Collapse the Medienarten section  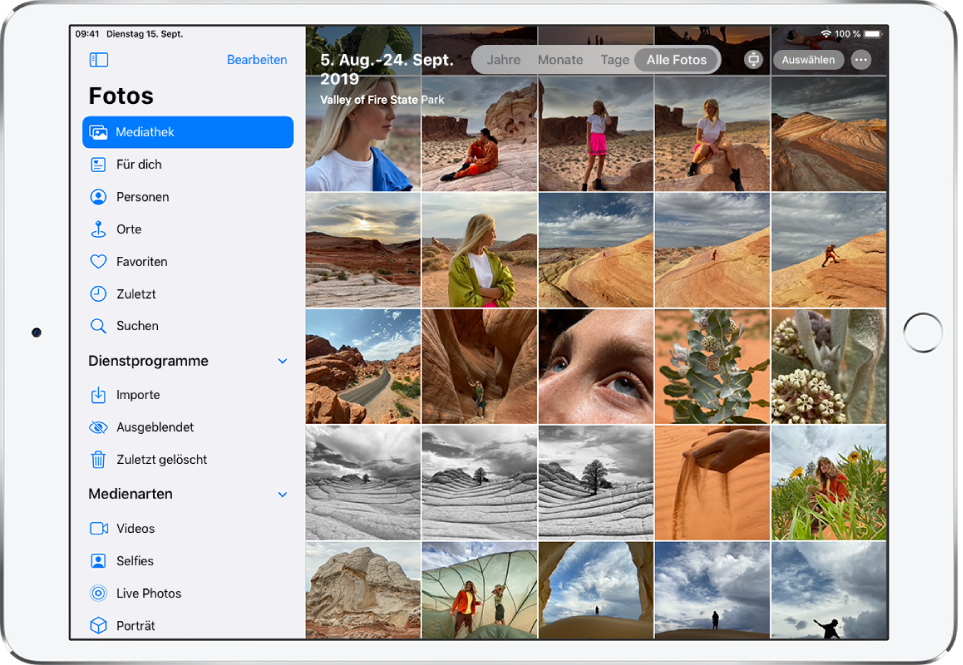(x=283, y=493)
